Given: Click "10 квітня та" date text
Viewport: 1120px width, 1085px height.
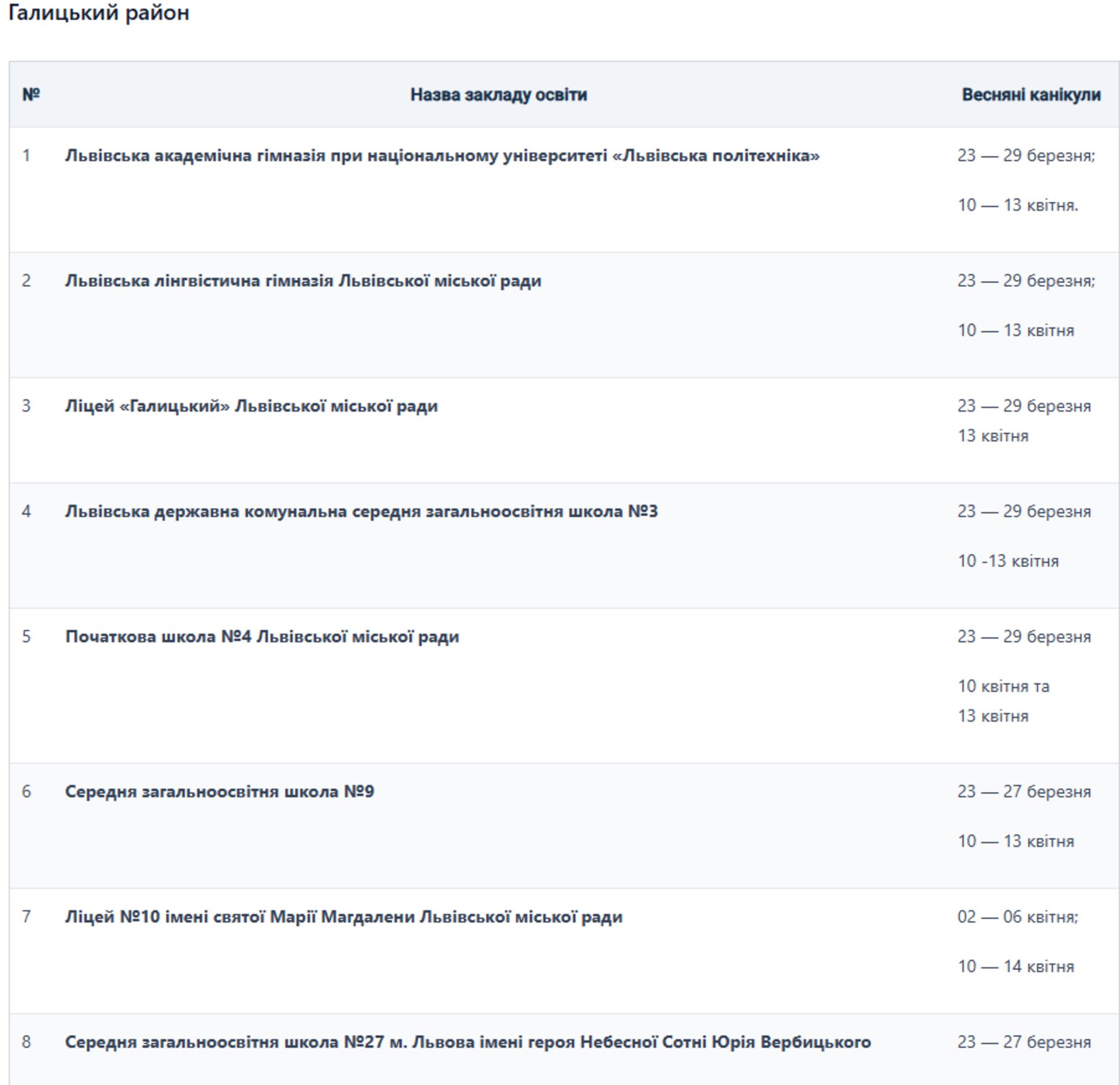Looking at the screenshot, I should tap(1003, 686).
